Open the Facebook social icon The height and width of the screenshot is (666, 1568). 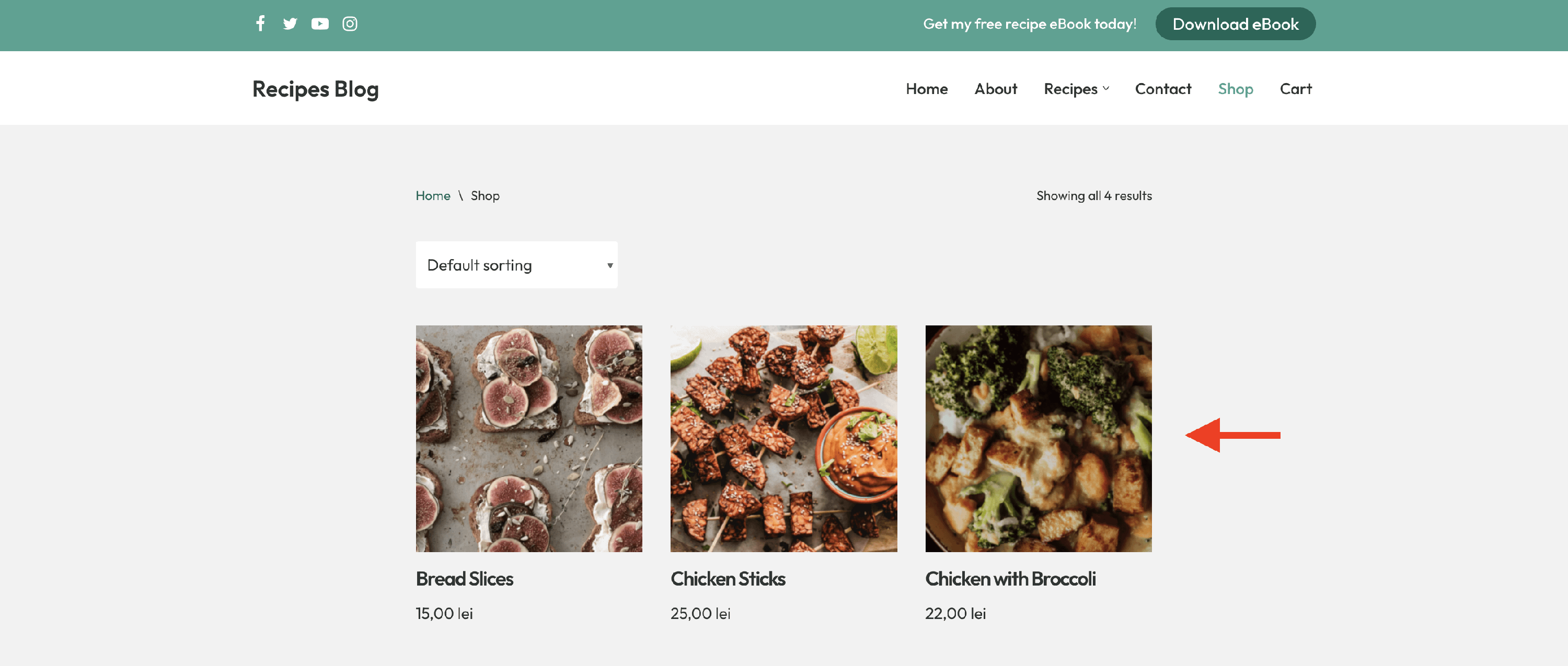coord(260,24)
